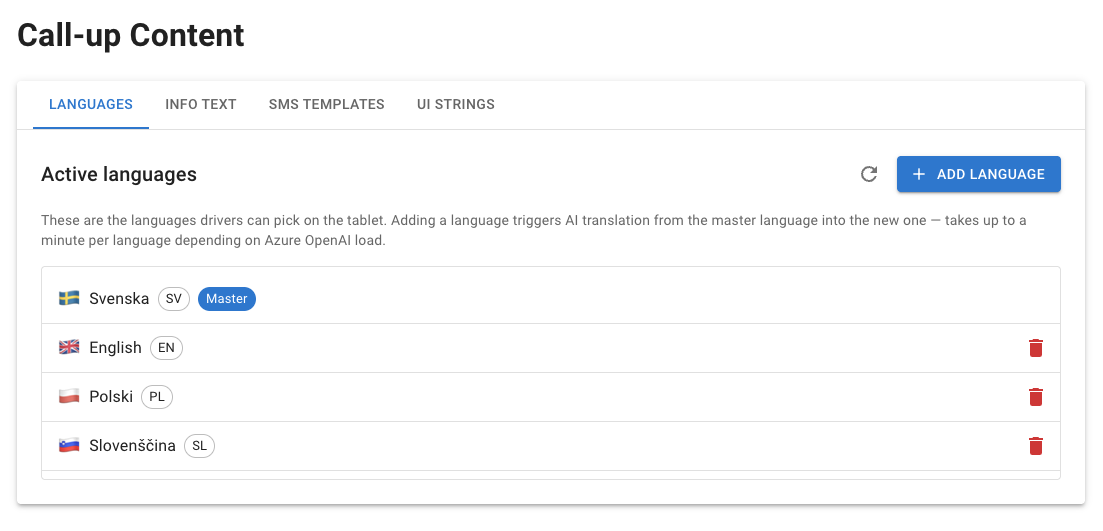Click the Add Language button
The height and width of the screenshot is (531, 1103).
coord(978,174)
